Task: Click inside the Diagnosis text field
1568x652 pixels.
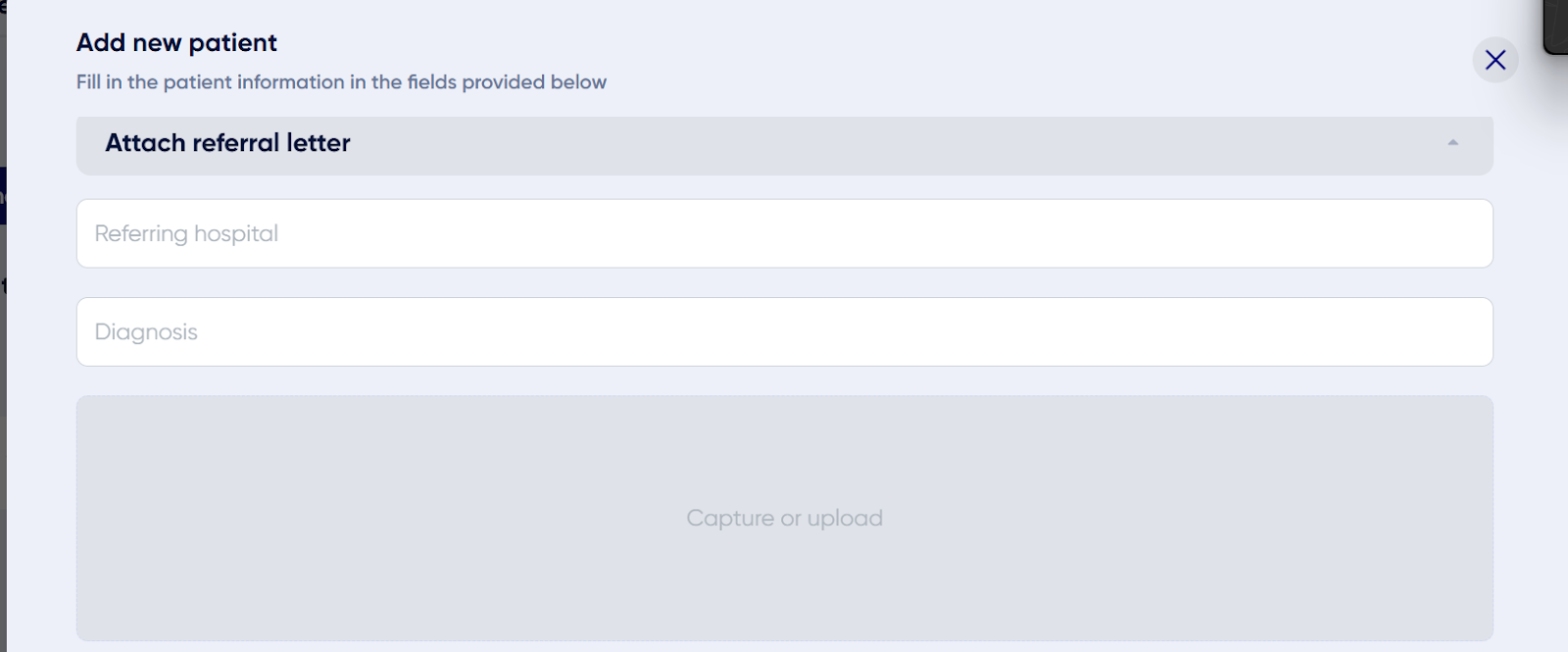Action: pyautogui.click(x=784, y=331)
